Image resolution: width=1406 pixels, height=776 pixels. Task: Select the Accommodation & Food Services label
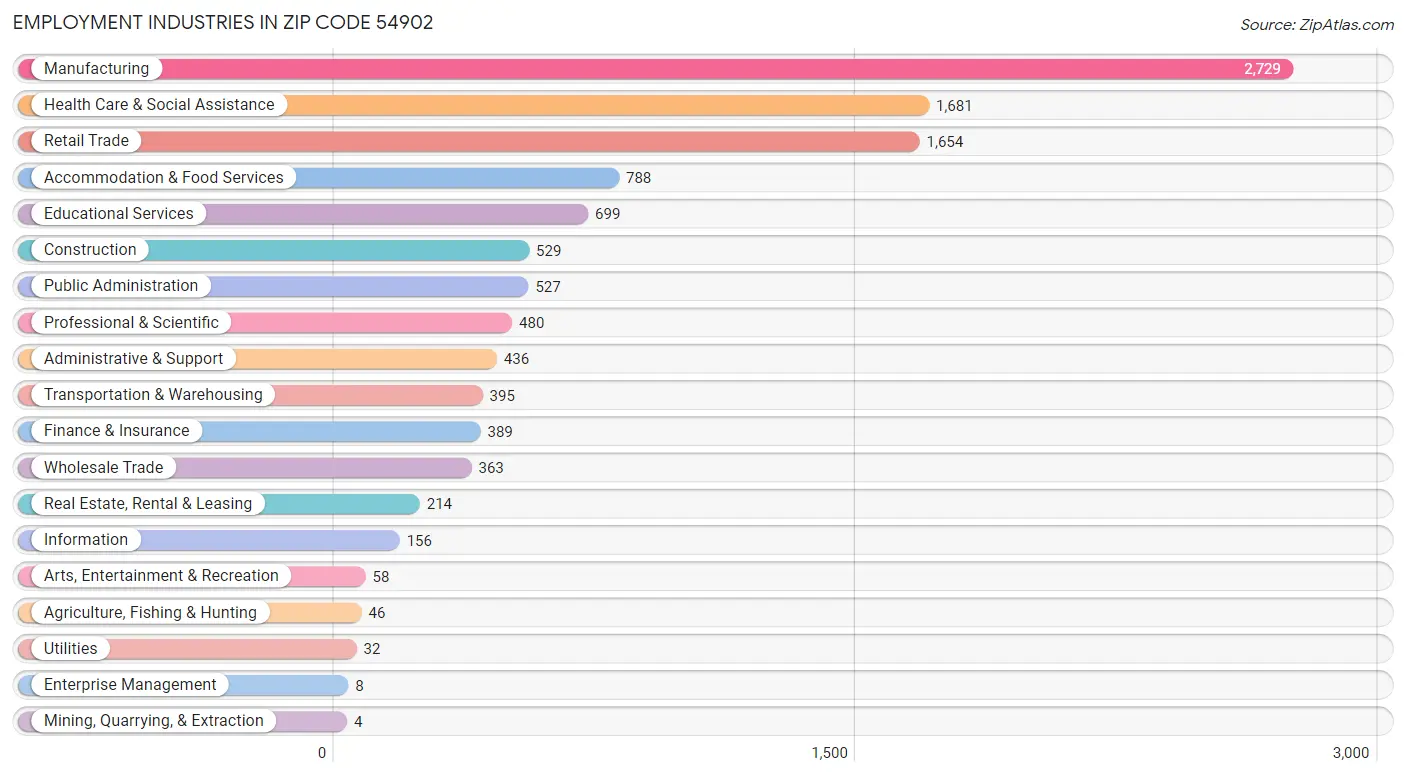pos(164,177)
